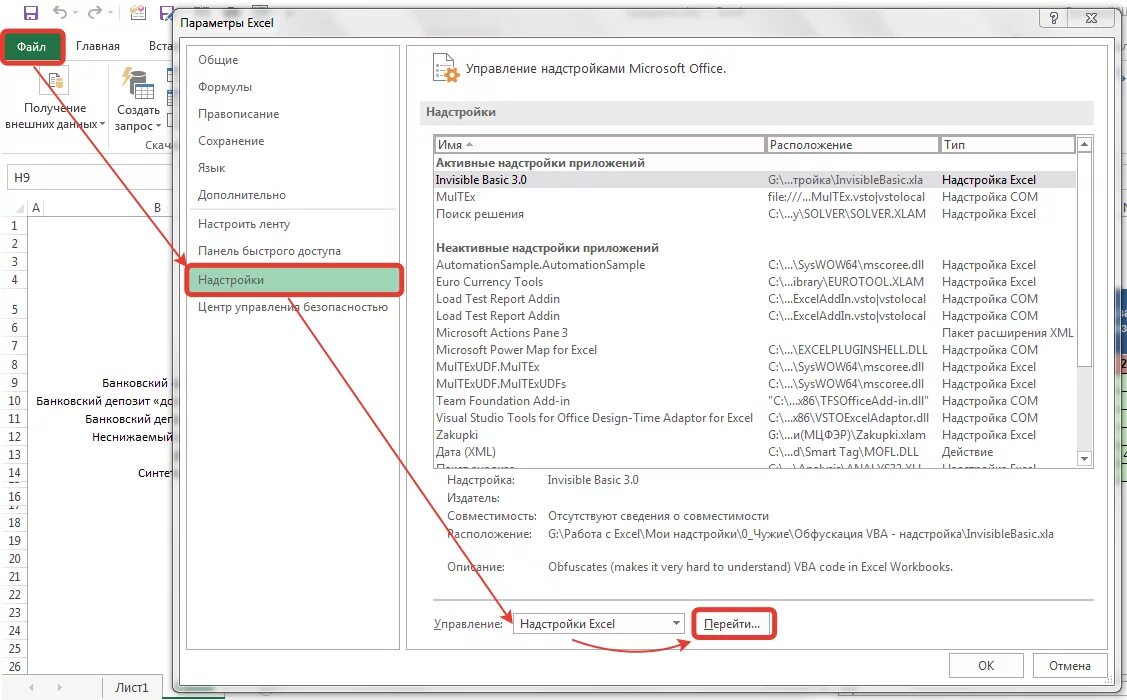
Task: Click the Отмена button
Action: point(1070,666)
